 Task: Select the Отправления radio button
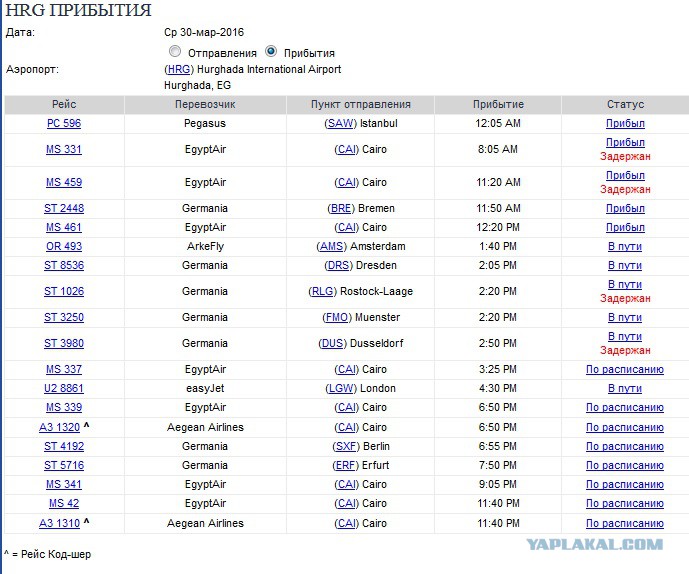pyautogui.click(x=175, y=51)
